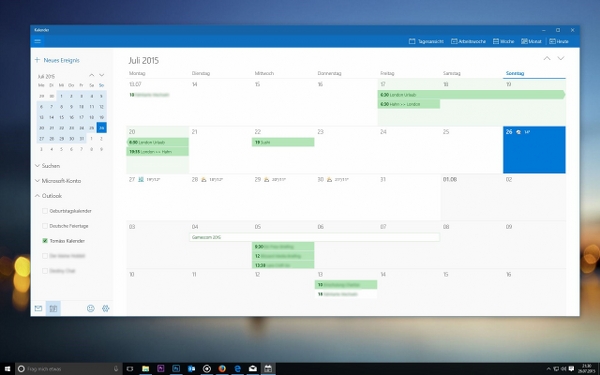Uncheck the Tomáss Kalender checkbox
Viewport: 600px width, 375px height.
[45, 241]
